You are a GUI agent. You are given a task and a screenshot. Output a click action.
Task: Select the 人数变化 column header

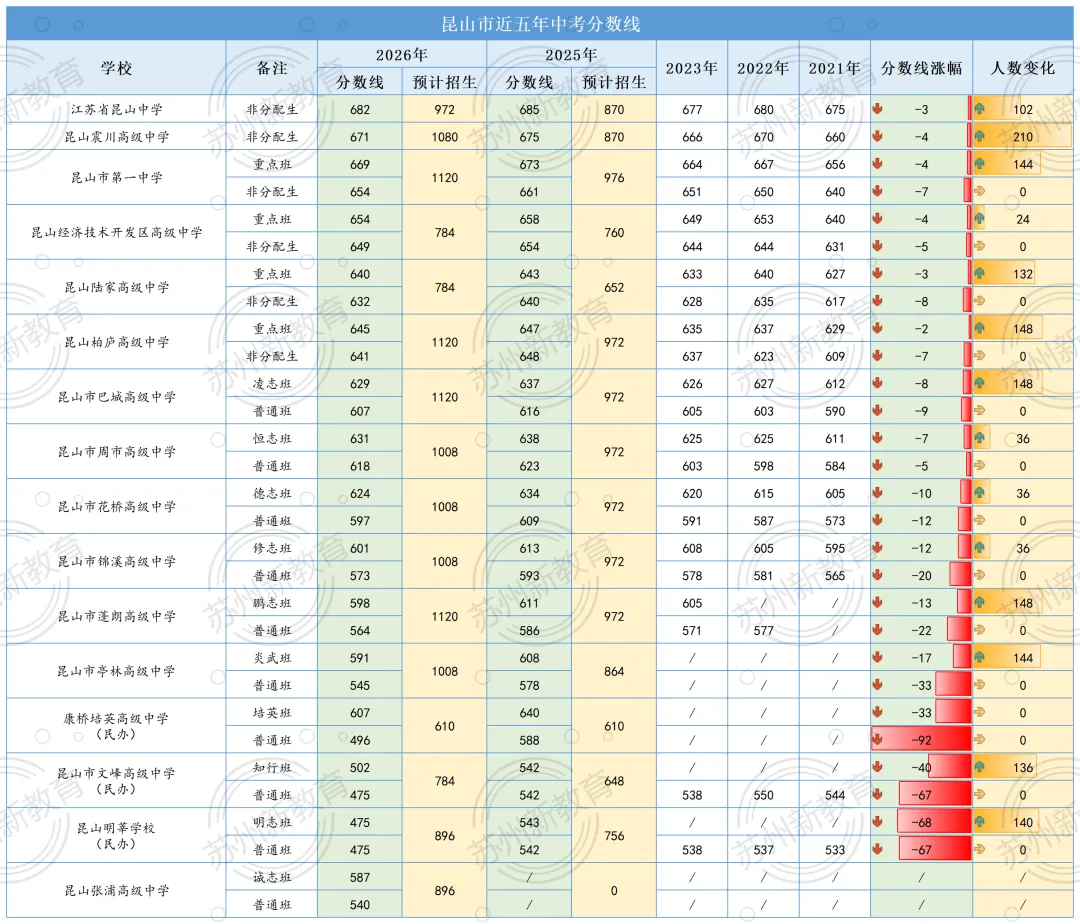1023,68
